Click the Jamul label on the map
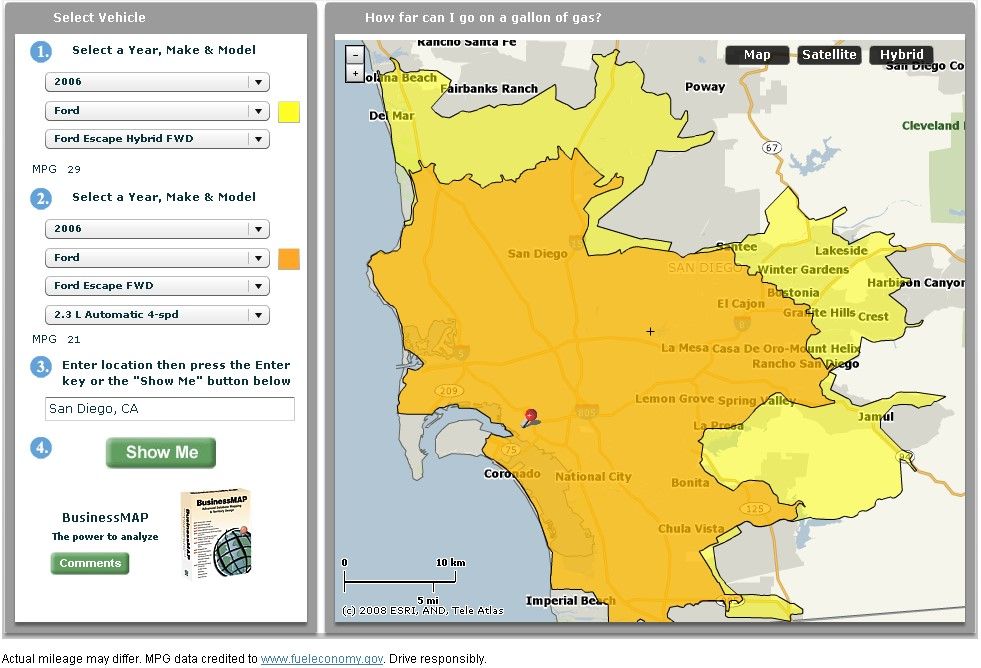The height and width of the screenshot is (668, 981). pos(875,417)
